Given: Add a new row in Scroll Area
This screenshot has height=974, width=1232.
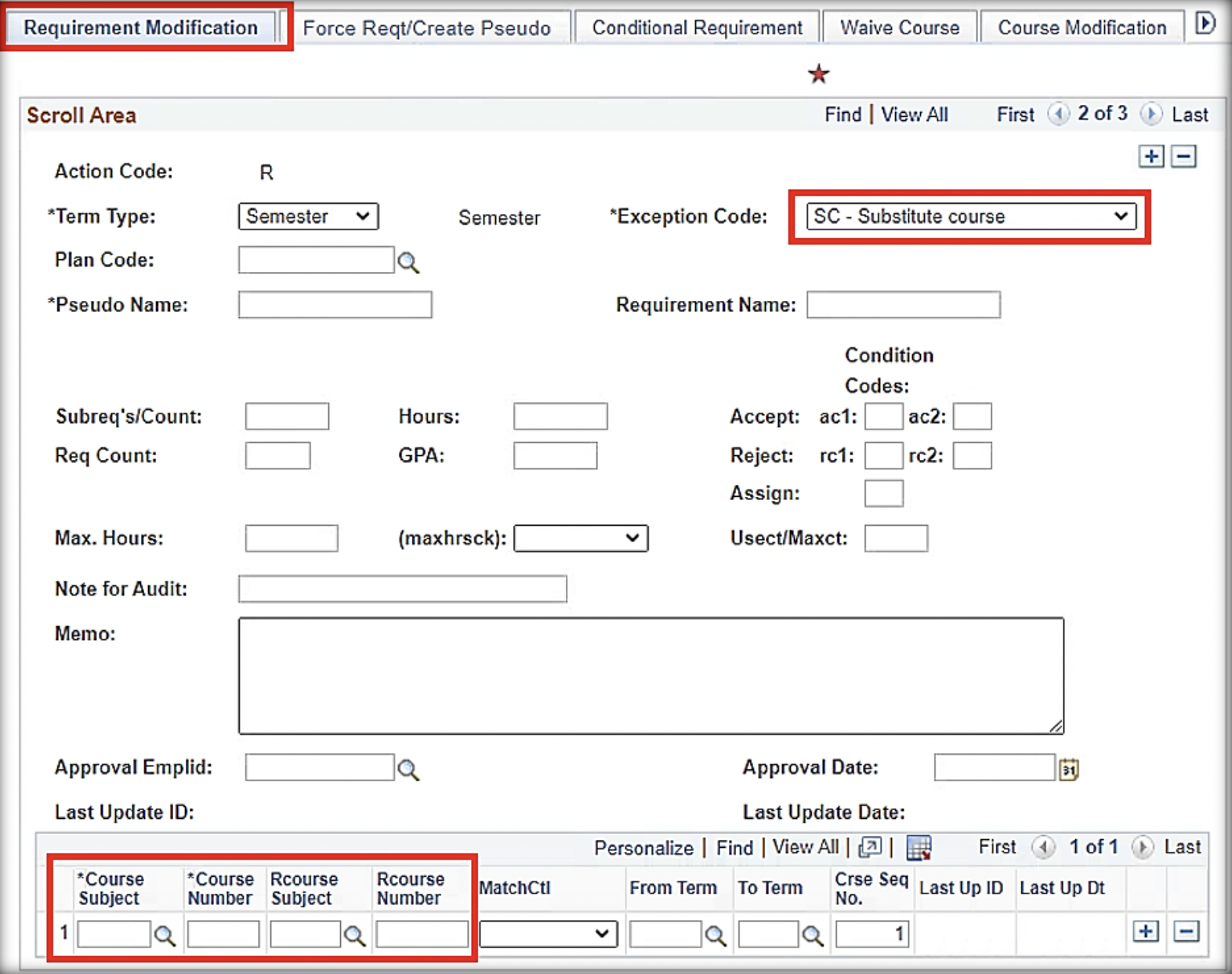Looking at the screenshot, I should tap(1151, 157).
